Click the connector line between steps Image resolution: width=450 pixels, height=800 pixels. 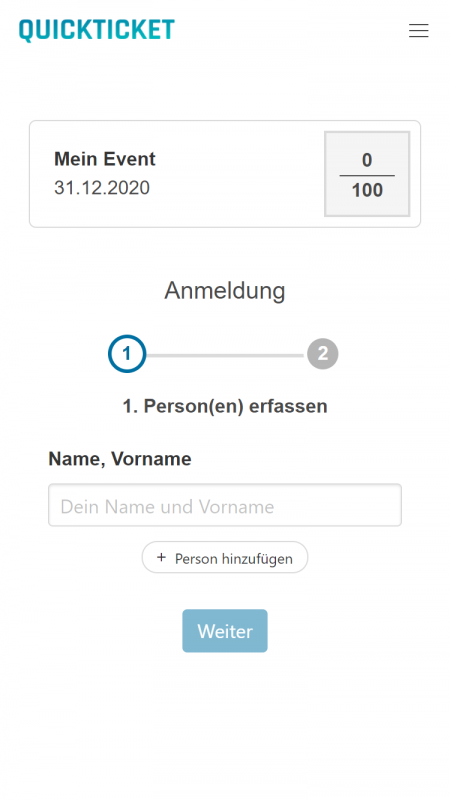227,355
